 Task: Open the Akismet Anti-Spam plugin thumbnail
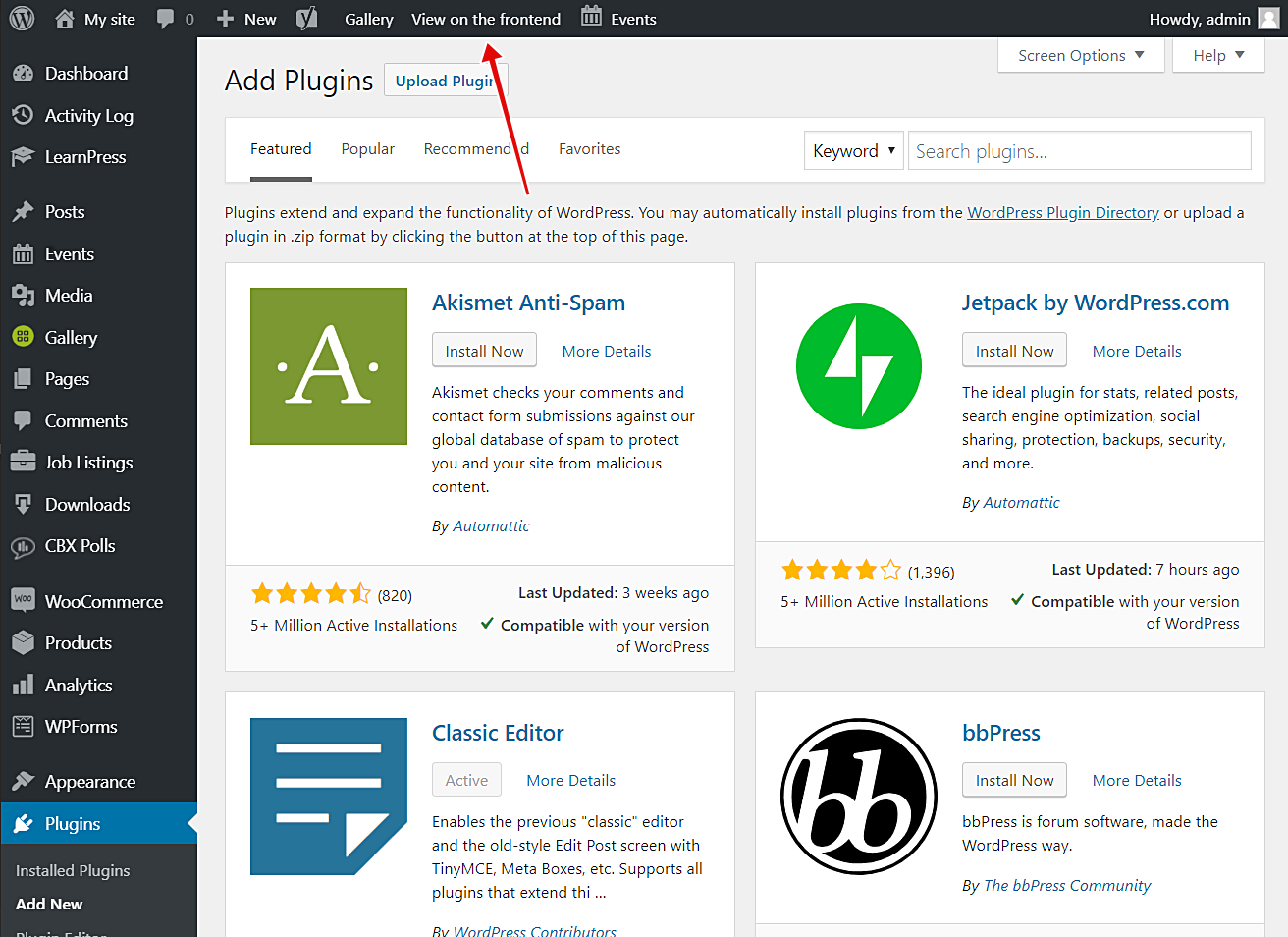pyautogui.click(x=329, y=366)
